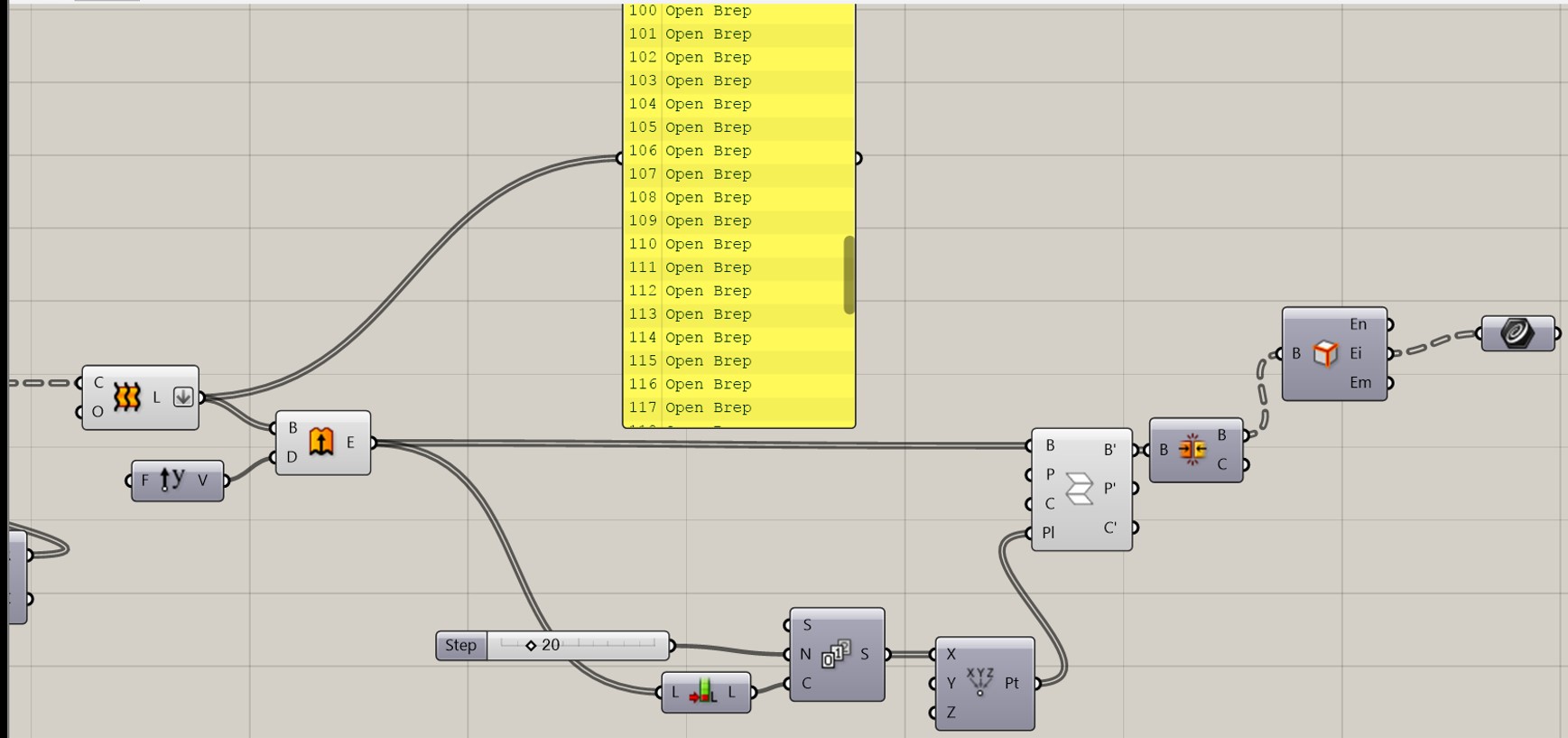Screen dimensions: 1568x738
Task: Select the Series component icon
Action: point(836,653)
